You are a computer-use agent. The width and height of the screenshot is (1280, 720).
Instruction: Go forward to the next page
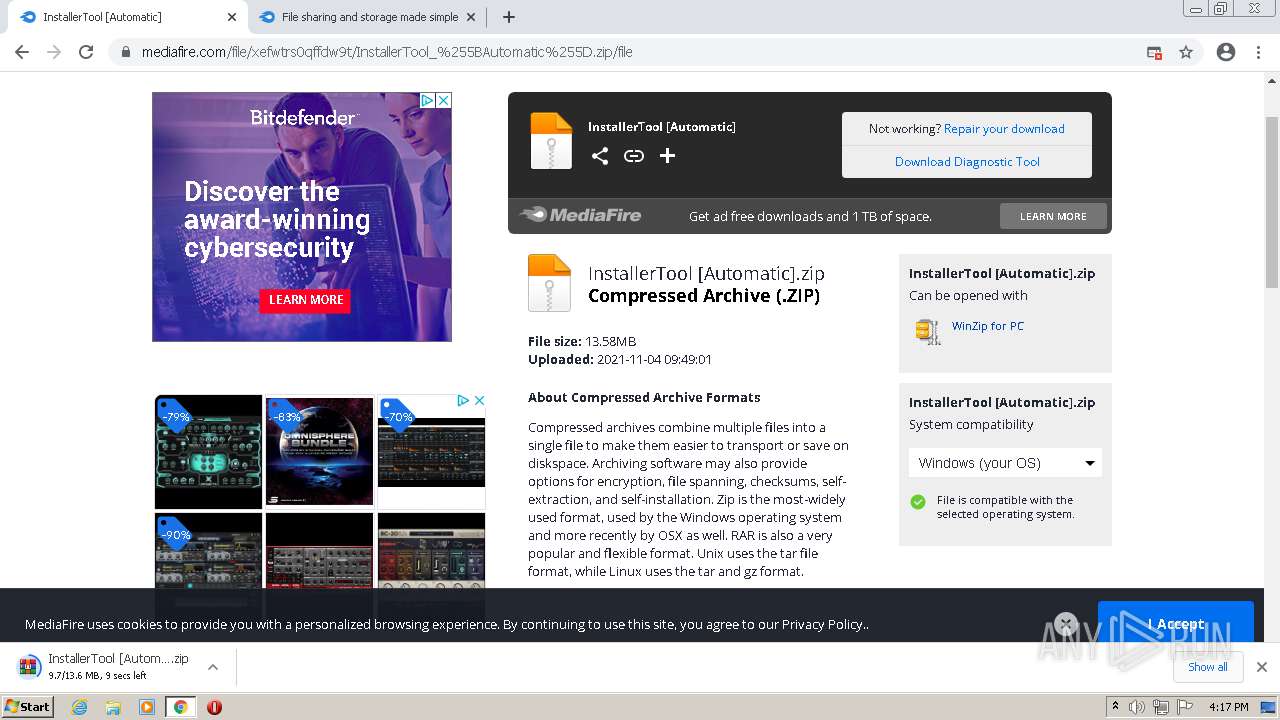pyautogui.click(x=54, y=52)
